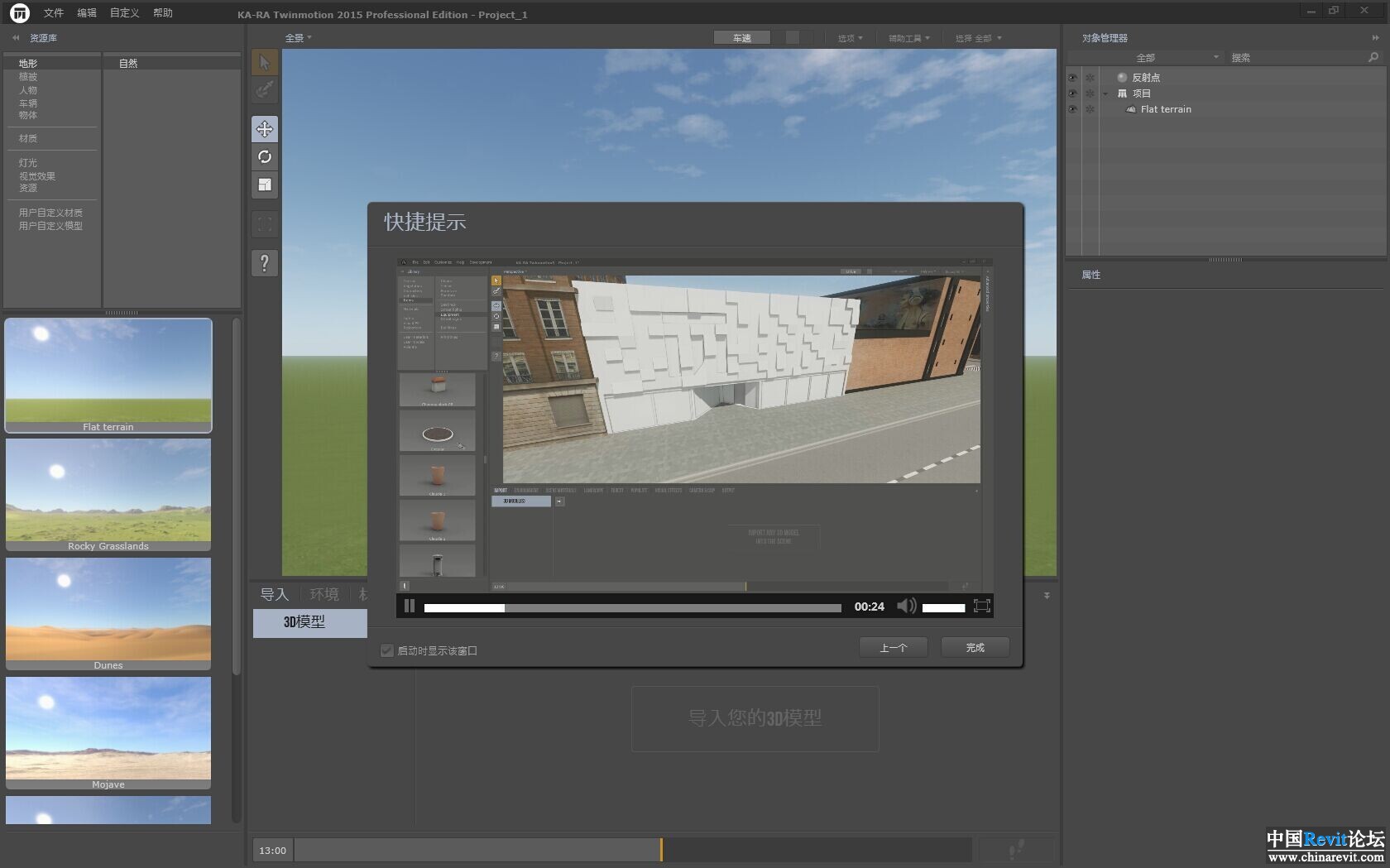Image resolution: width=1390 pixels, height=868 pixels.
Task: Click the 项目 project icon
Action: pos(1123,94)
